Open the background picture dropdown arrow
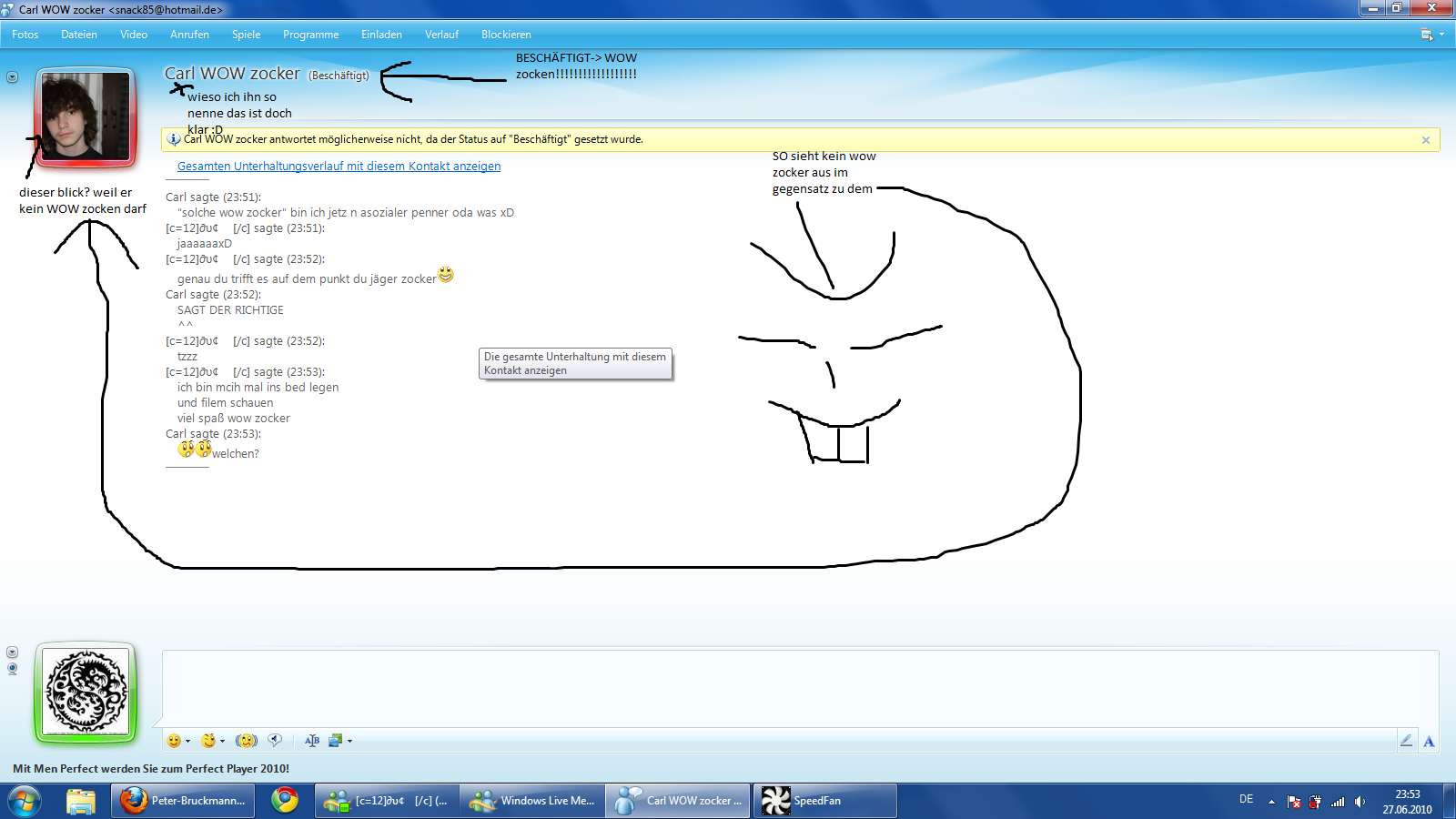Image resolution: width=1456 pixels, height=819 pixels. click(x=349, y=741)
